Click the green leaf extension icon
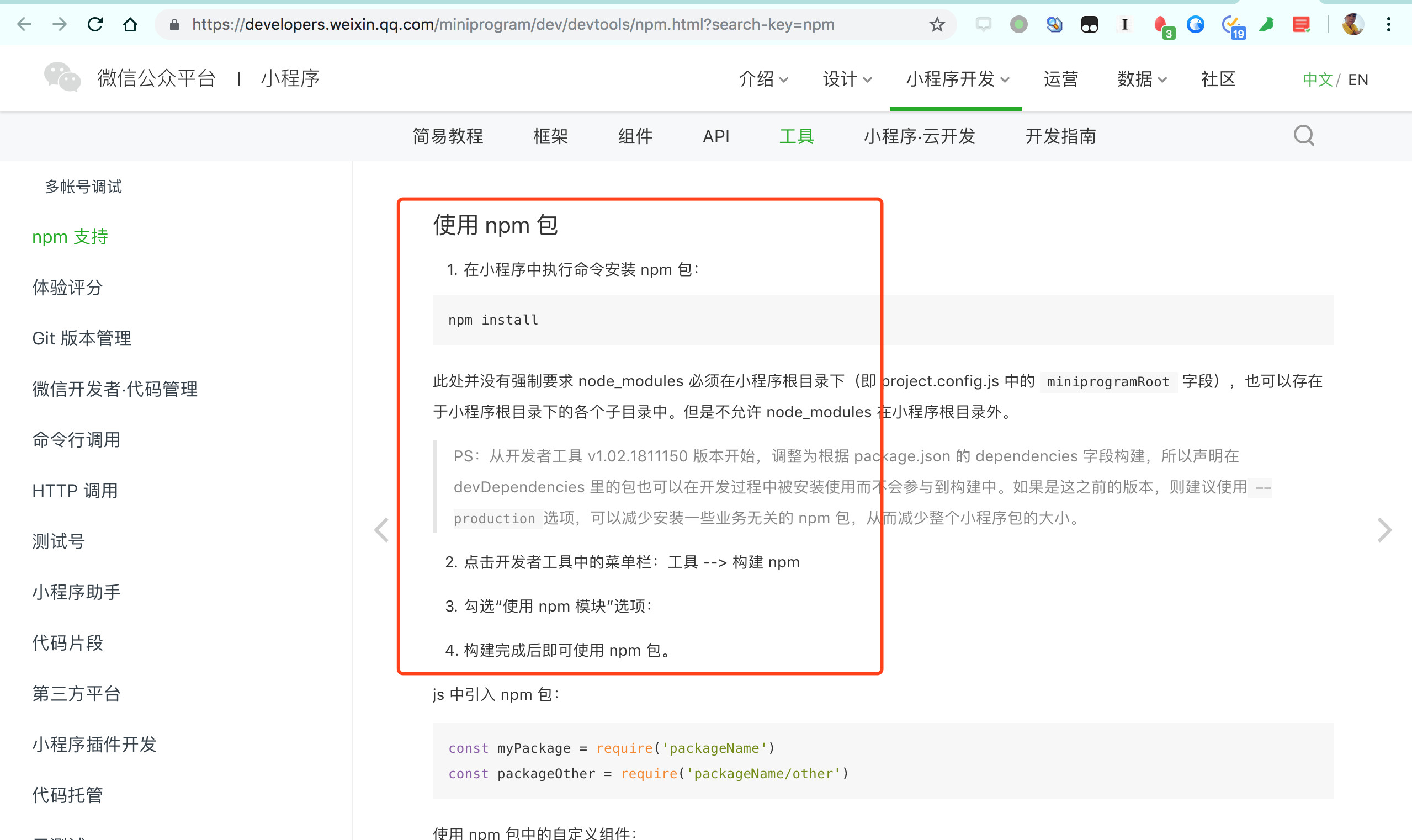 (x=1266, y=24)
